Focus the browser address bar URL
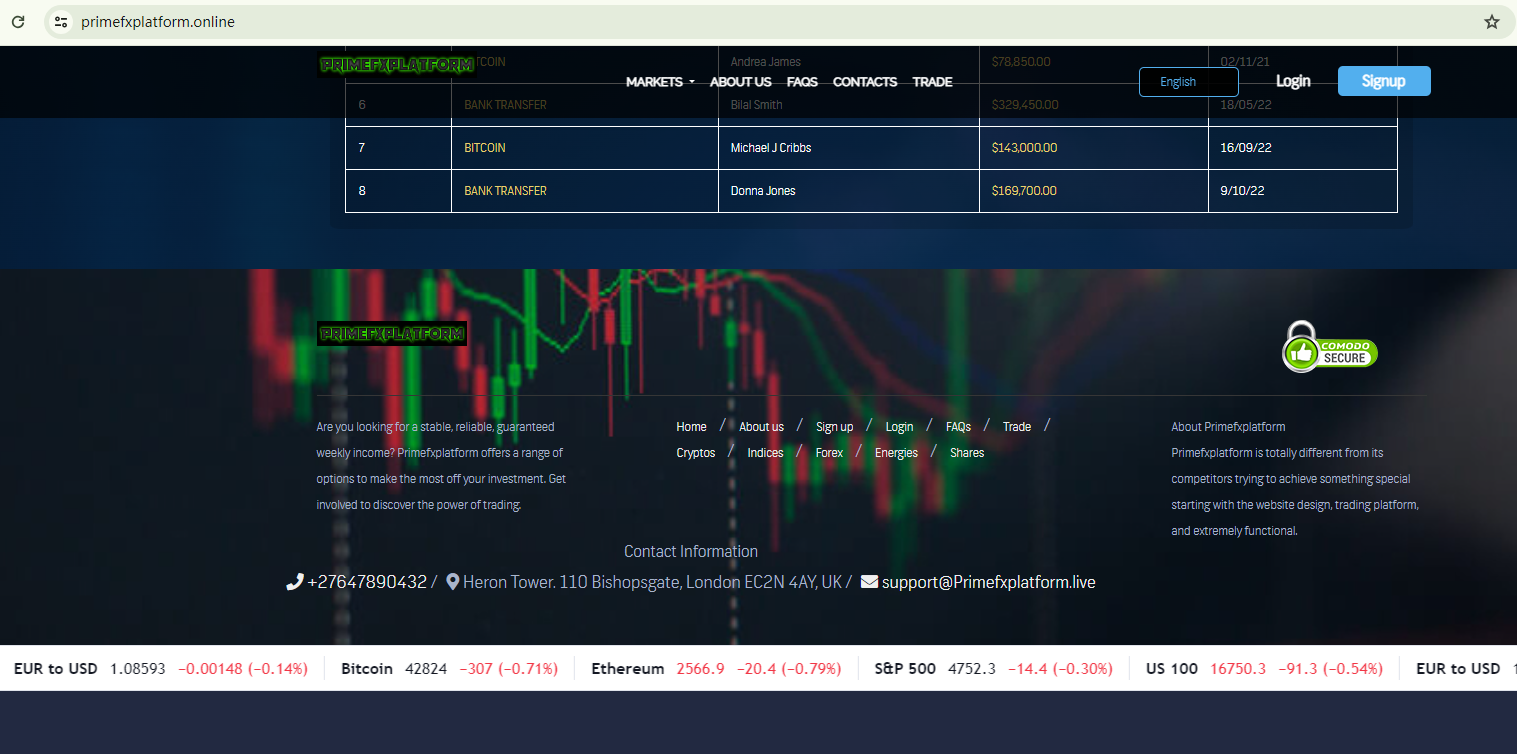Screen dimensions: 1517x754 [158, 21]
